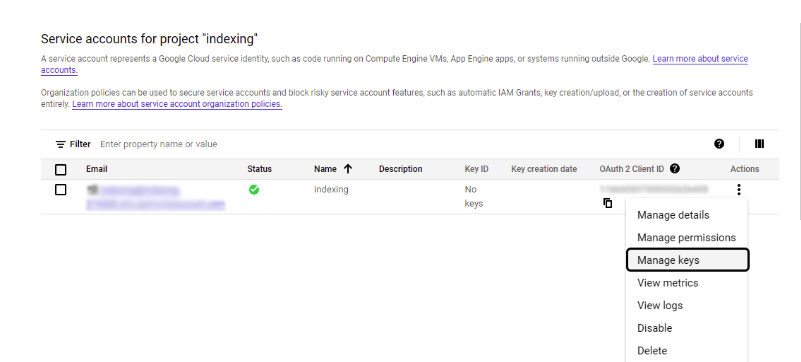
Task: Click the Actions column header
Action: [744, 169]
